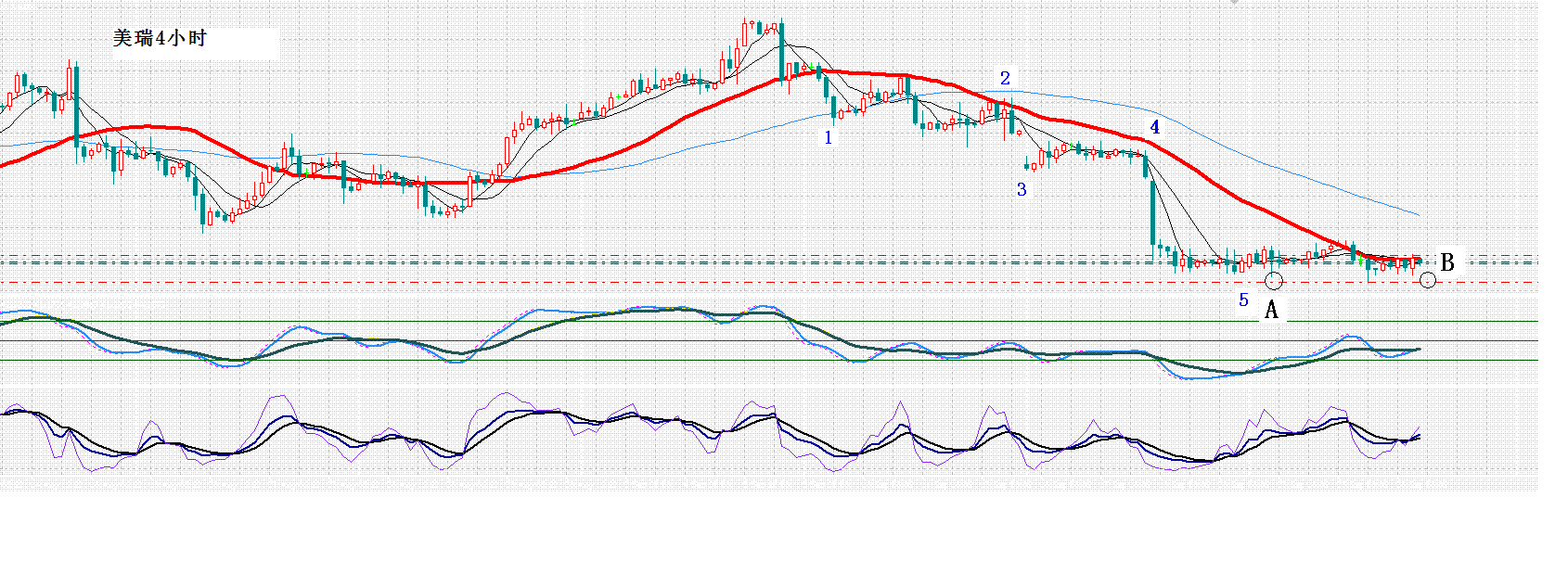Image resolution: width=1568 pixels, height=561 pixels.
Task: Click the letter A annotation
Action: (1271, 310)
